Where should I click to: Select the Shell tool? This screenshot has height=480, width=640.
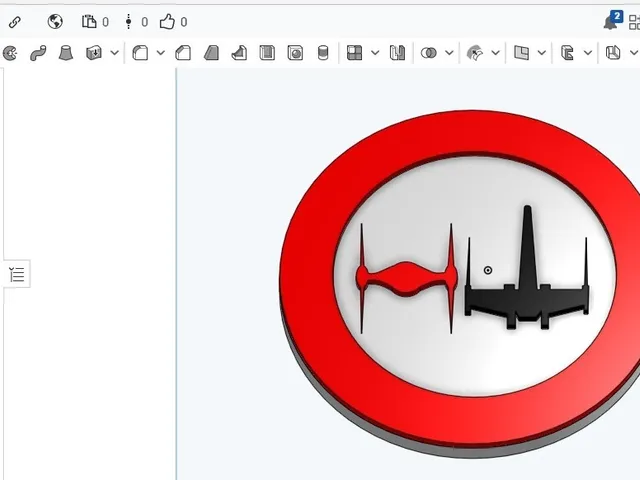[267, 53]
